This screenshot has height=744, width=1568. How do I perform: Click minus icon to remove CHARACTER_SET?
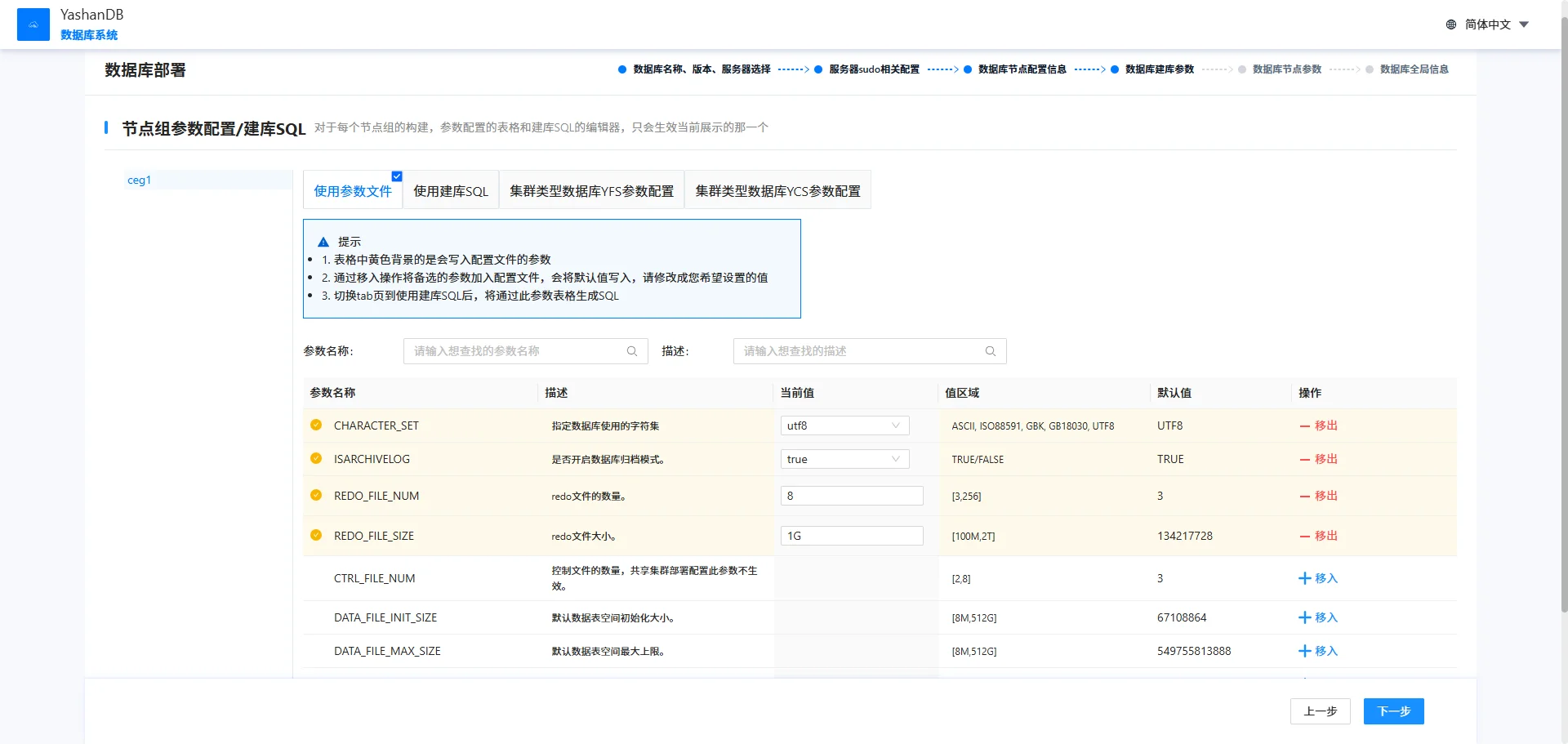pos(1304,425)
